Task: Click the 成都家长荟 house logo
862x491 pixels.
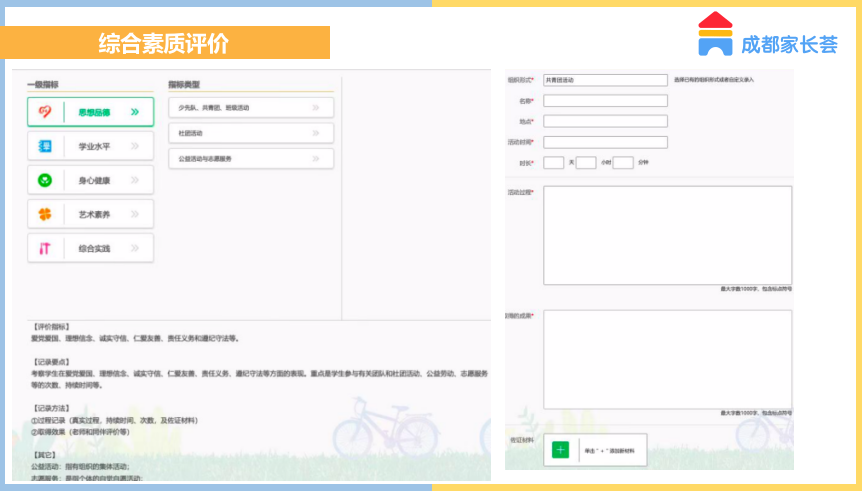Action: [x=715, y=34]
